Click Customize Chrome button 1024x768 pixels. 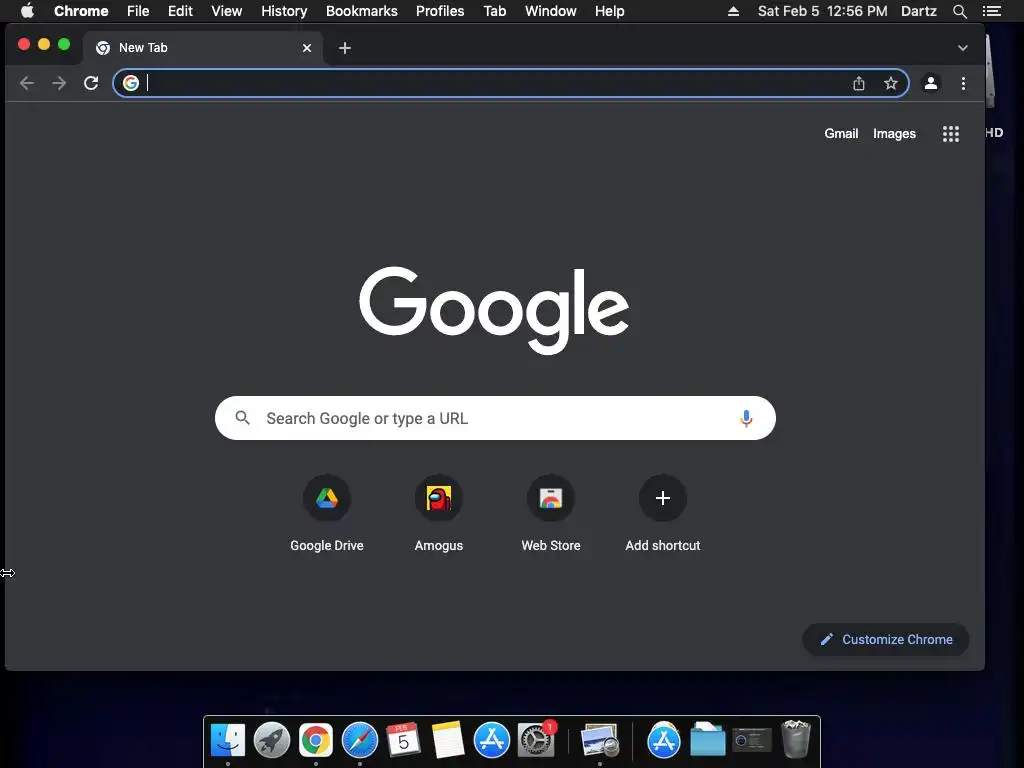click(886, 639)
